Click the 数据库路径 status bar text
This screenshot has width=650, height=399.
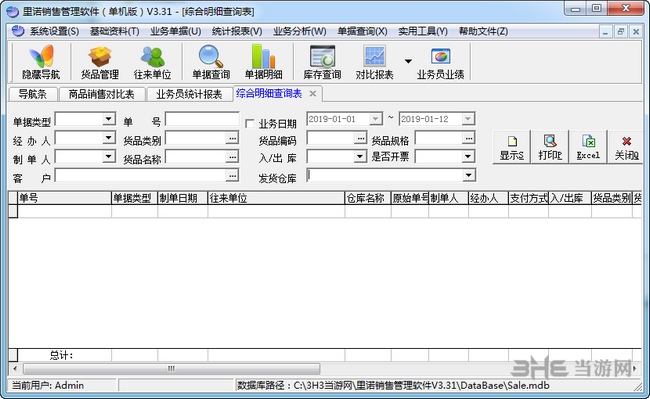(393, 385)
